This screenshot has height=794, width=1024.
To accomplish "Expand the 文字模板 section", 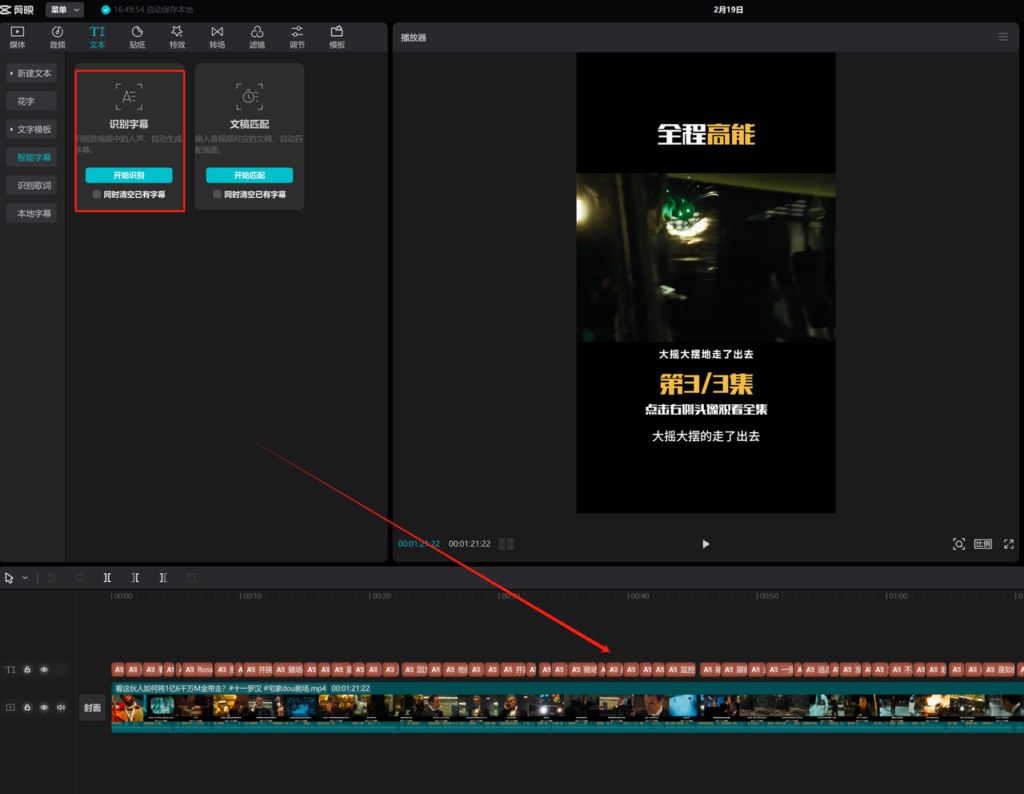I will coord(31,129).
